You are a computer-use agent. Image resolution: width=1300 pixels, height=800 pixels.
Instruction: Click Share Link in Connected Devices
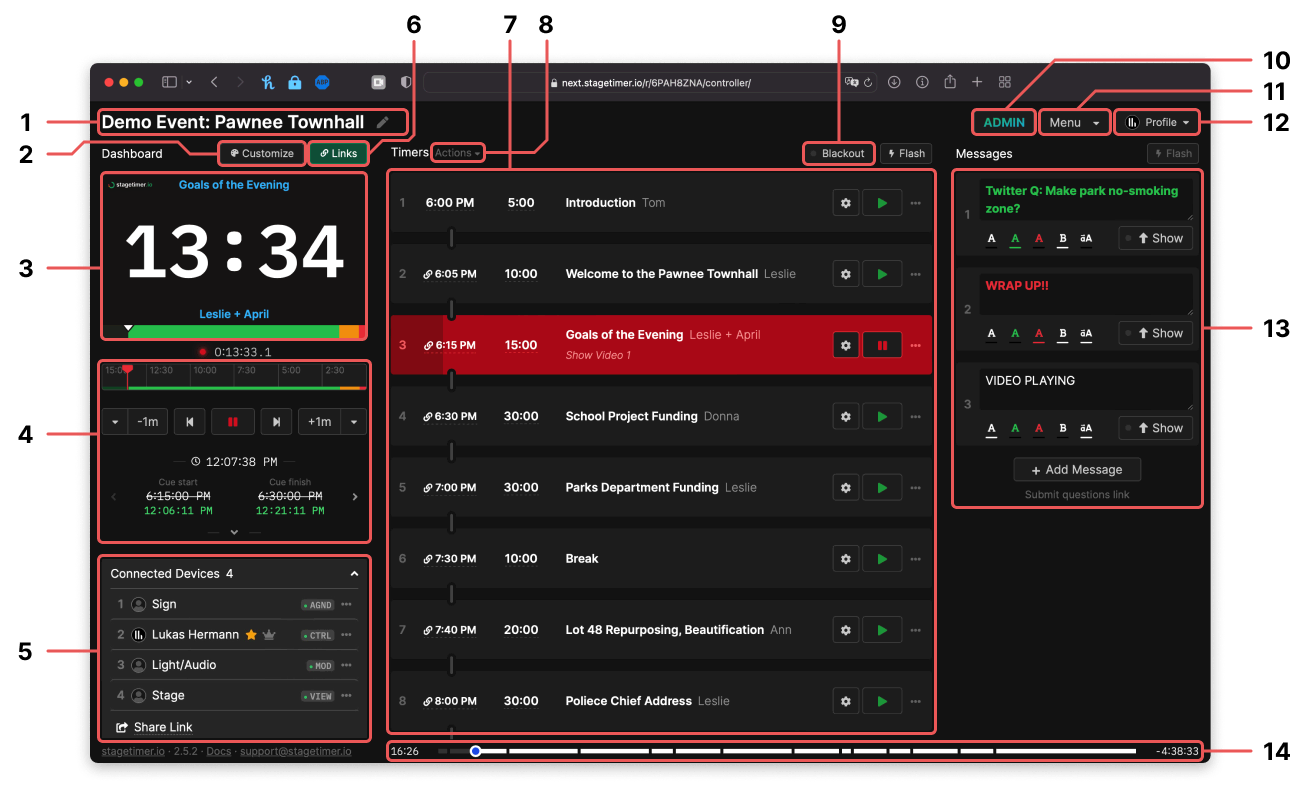click(153, 727)
